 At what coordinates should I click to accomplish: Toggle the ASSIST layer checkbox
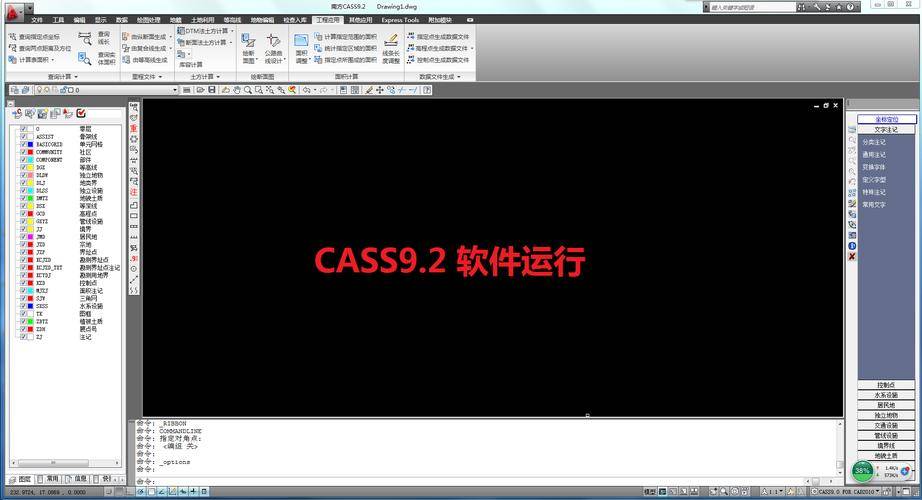pos(24,136)
